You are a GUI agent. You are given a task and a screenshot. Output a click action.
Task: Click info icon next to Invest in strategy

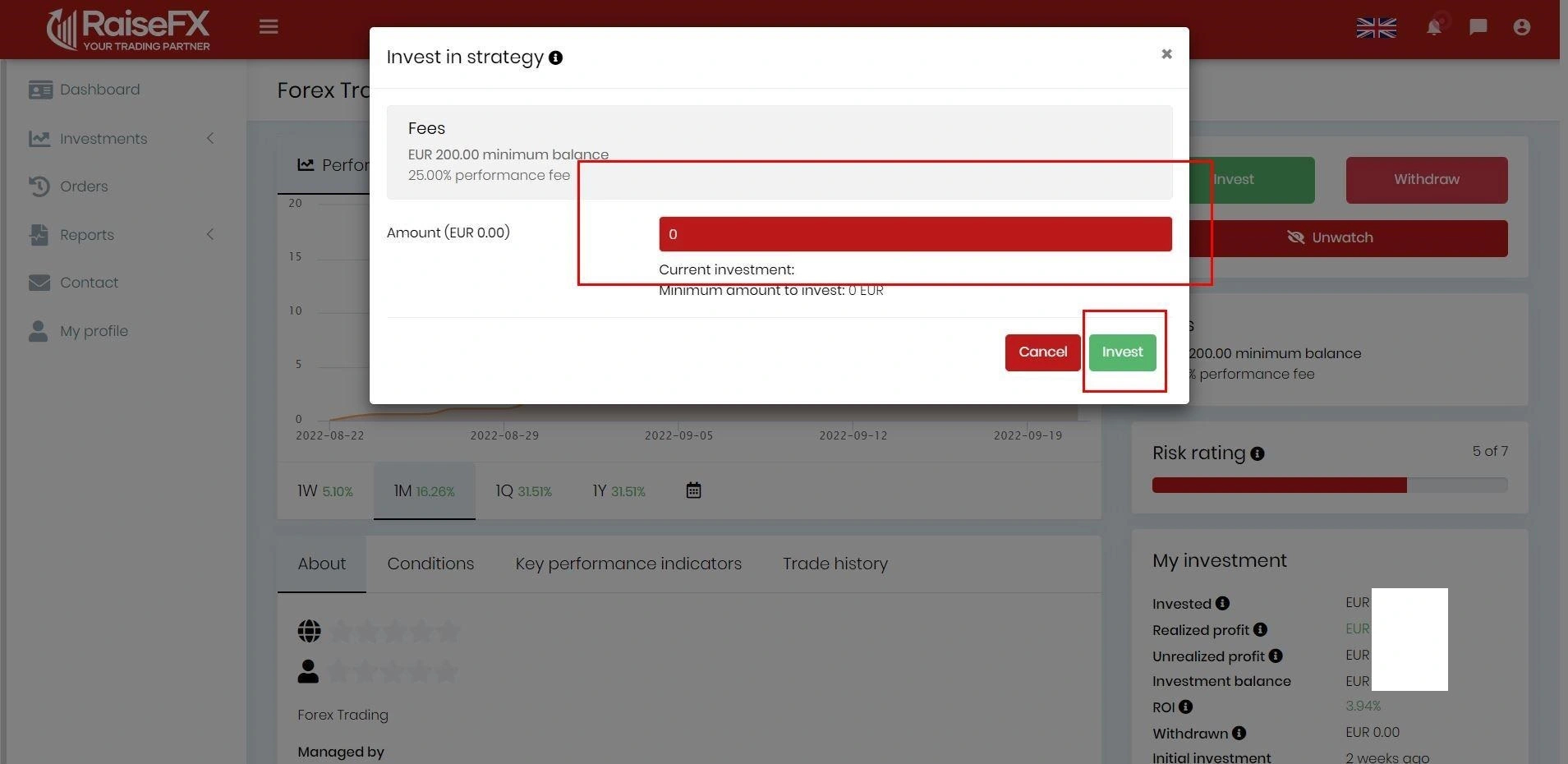tap(556, 58)
